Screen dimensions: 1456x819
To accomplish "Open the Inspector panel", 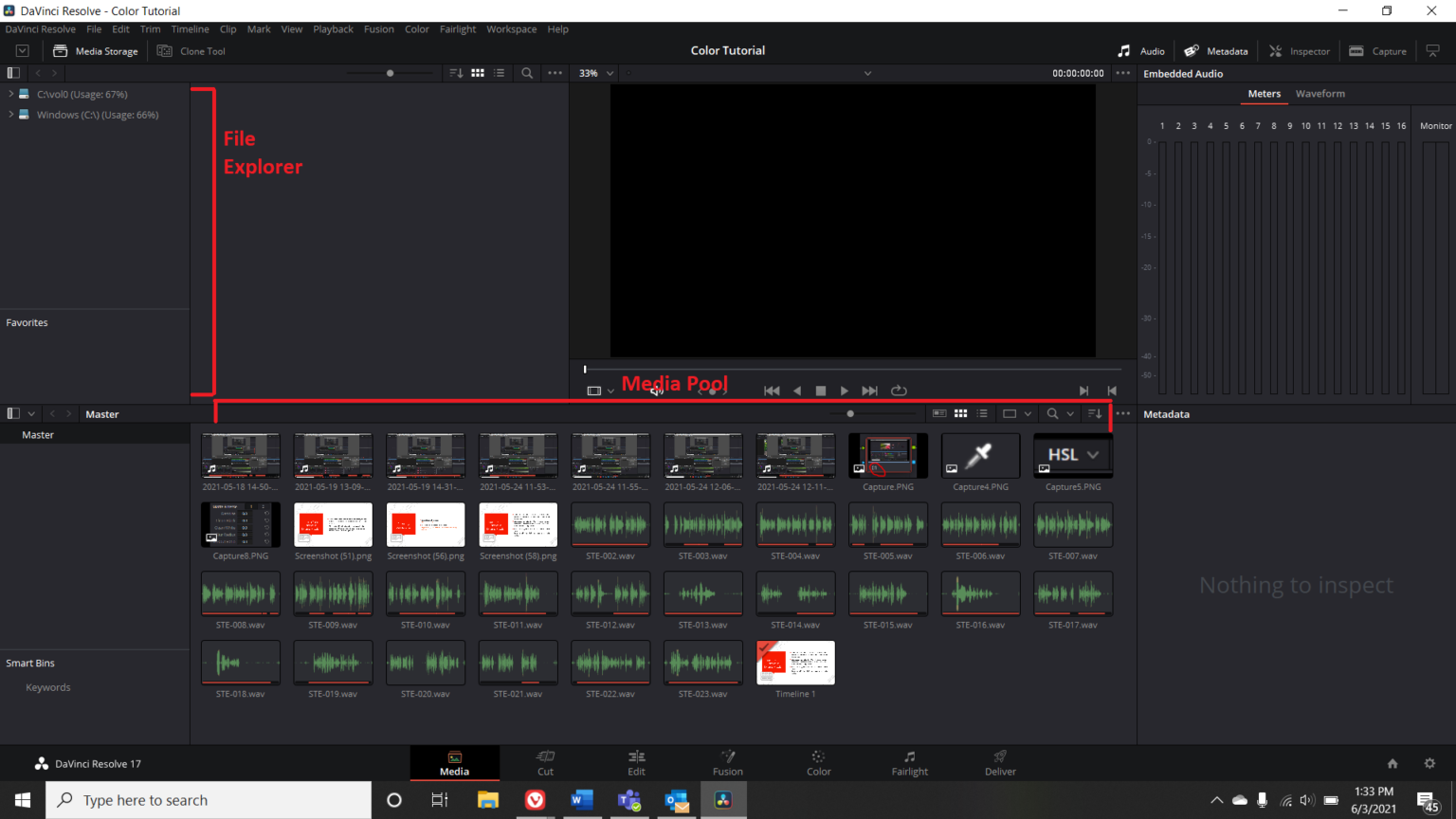I will [x=1299, y=51].
